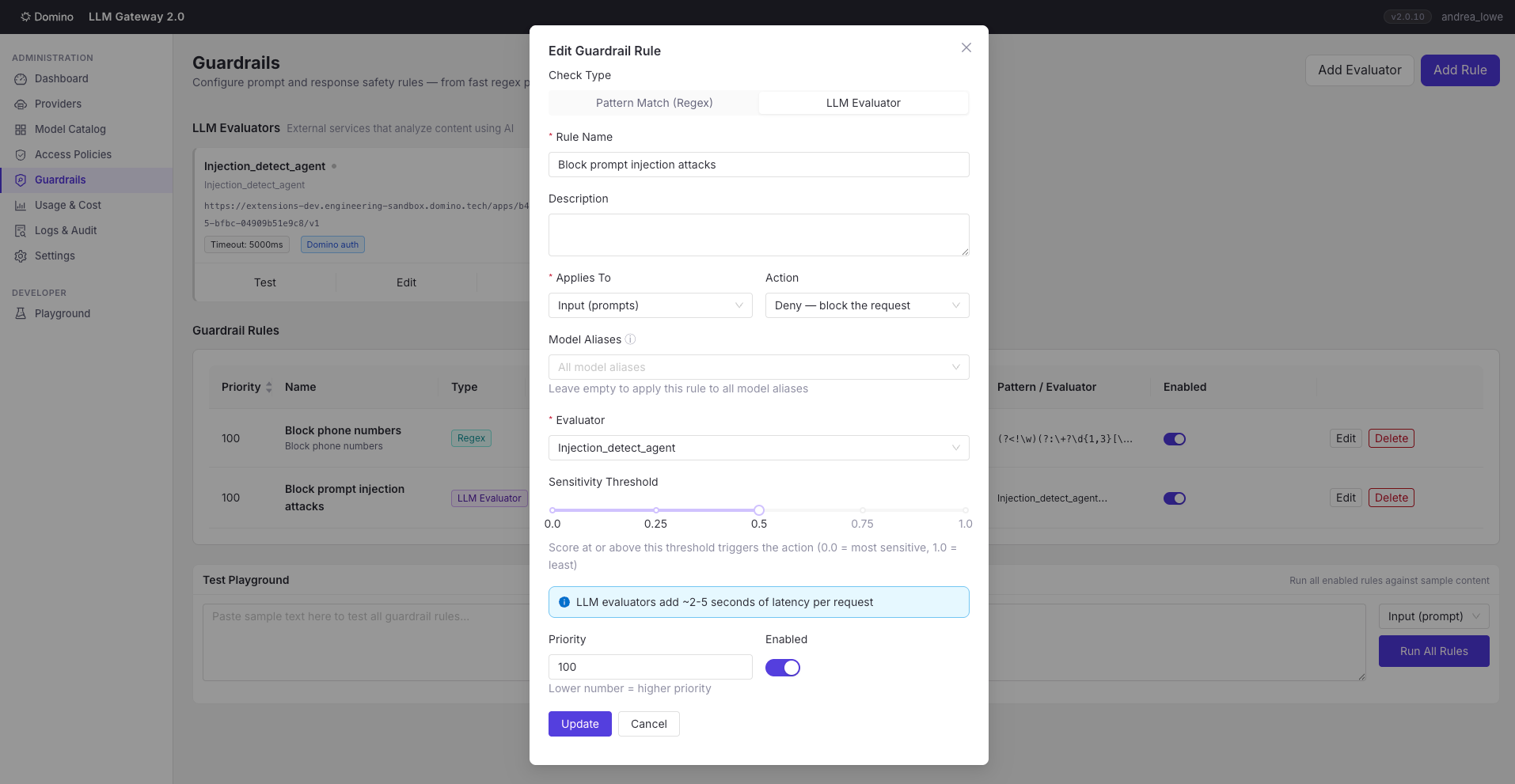Open Access Policies in sidebar
Image resolution: width=1515 pixels, height=784 pixels.
(86, 155)
